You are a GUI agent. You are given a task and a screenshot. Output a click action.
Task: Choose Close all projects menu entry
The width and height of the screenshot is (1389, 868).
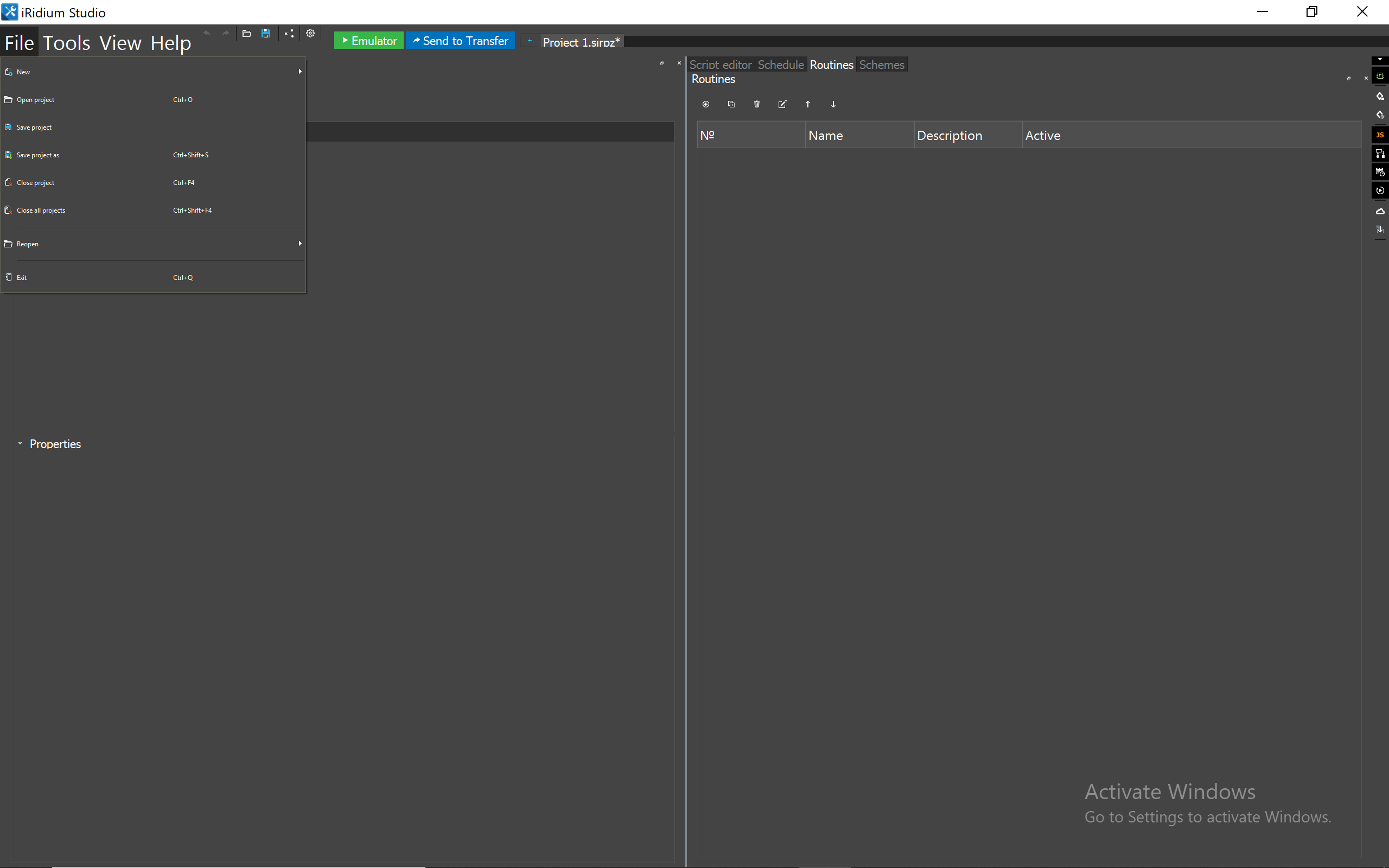coord(153,210)
